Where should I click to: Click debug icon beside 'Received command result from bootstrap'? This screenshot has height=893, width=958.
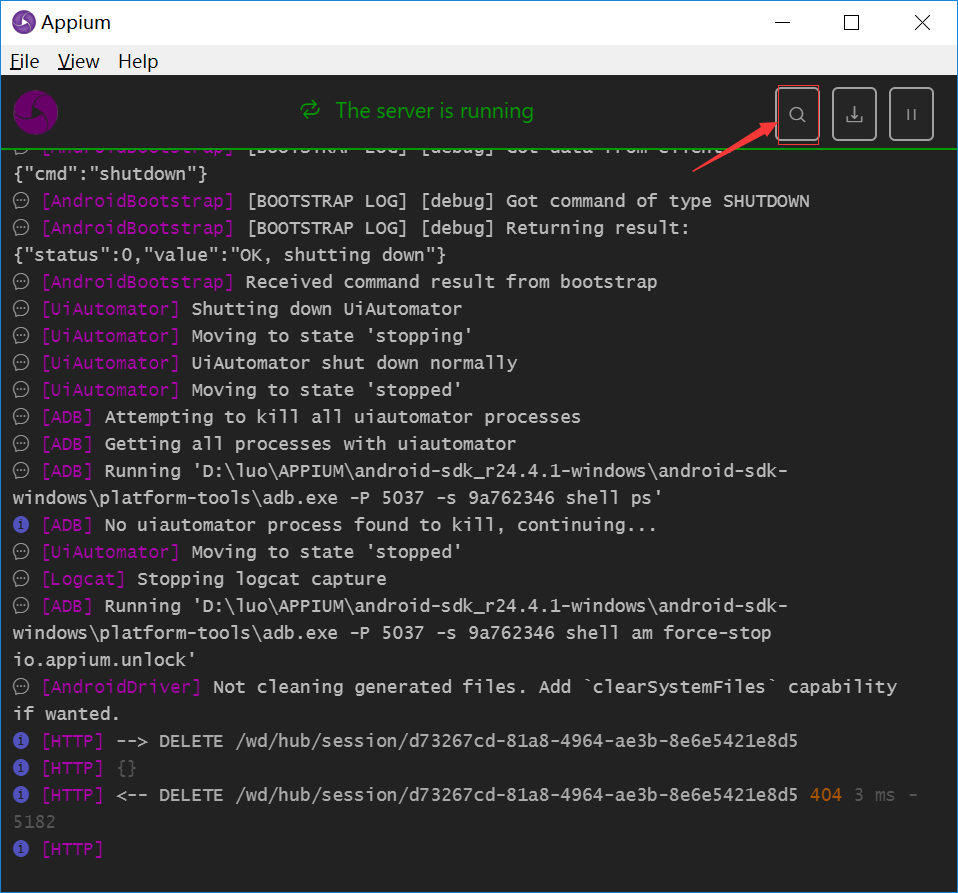[x=21, y=281]
